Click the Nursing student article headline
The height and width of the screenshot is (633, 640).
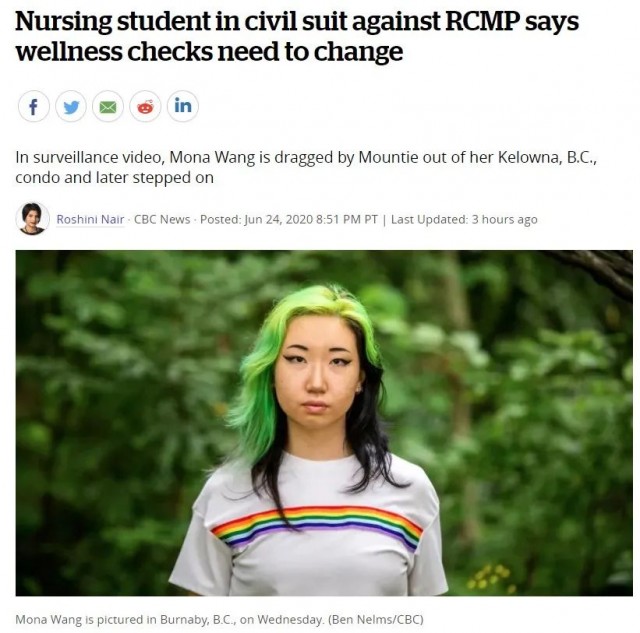click(x=297, y=36)
